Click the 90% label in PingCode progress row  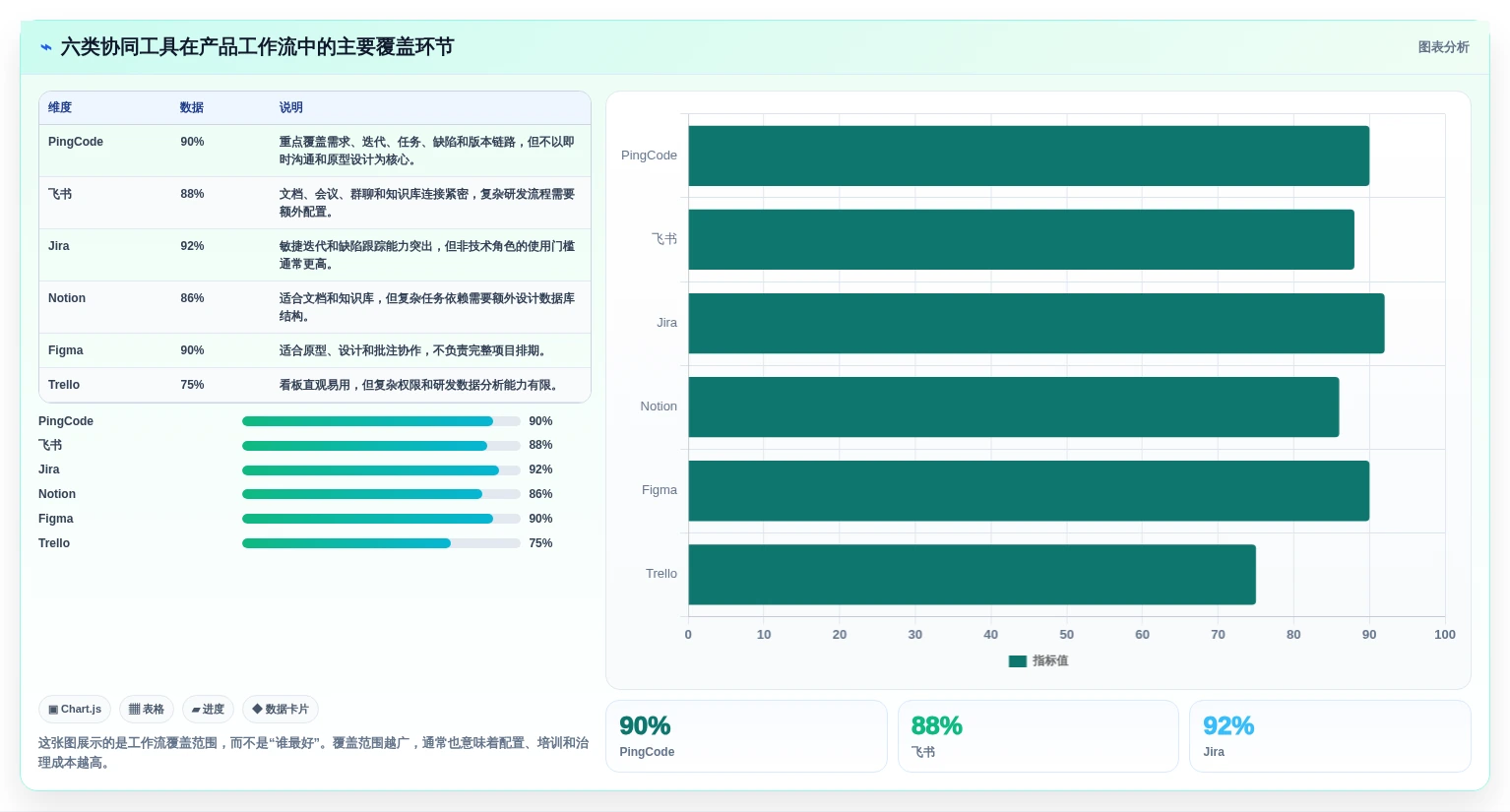(540, 421)
